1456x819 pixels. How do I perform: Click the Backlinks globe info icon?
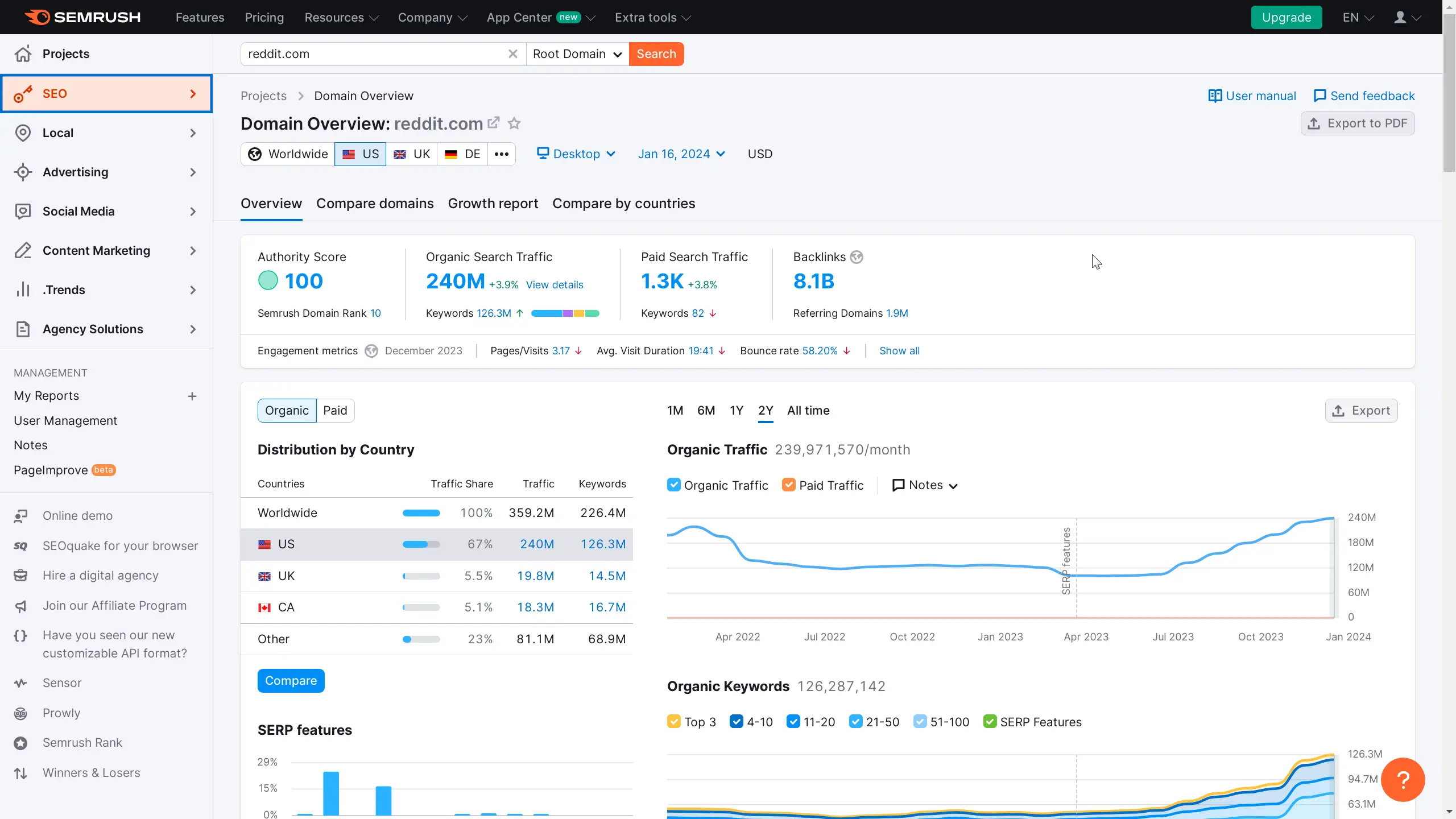857,257
